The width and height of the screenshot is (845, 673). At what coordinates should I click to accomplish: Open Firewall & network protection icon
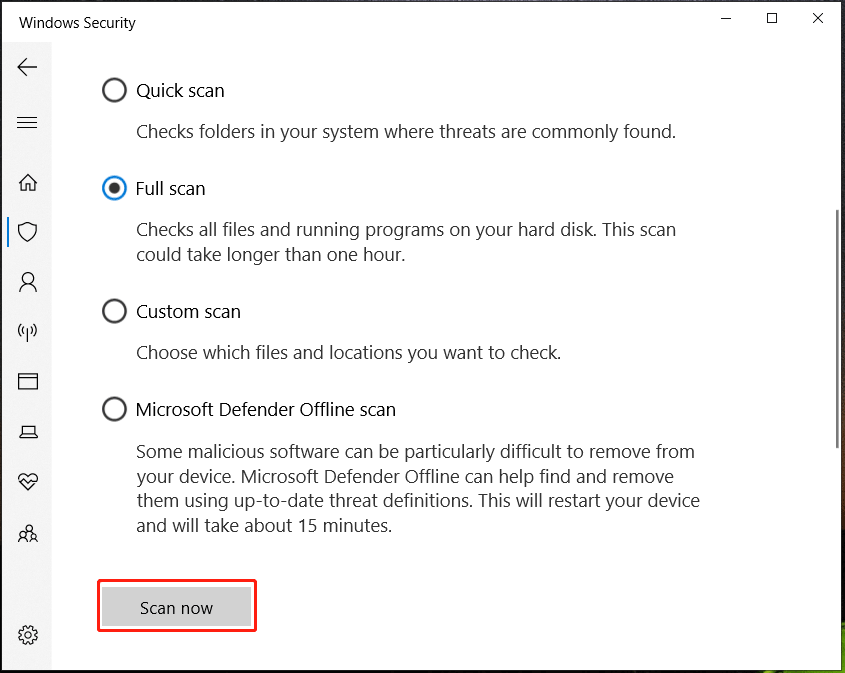point(28,332)
